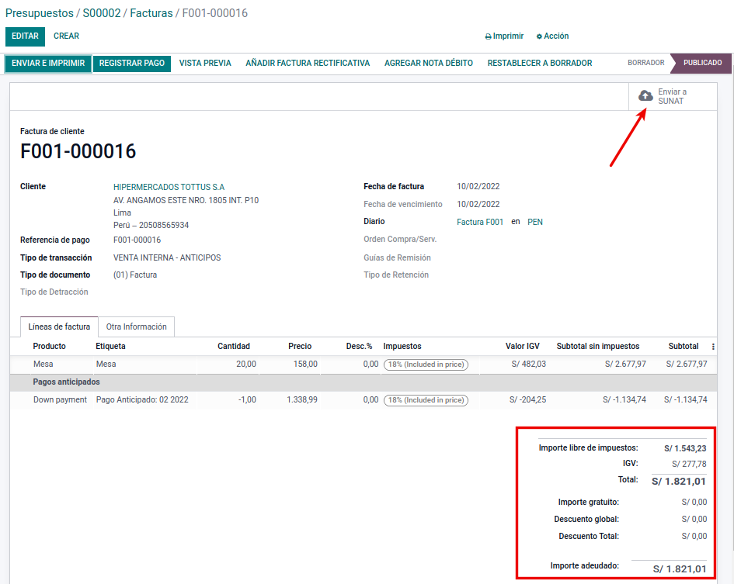Screen dimensions: 734x584
Task: Open VISTA PREVIA of the invoice
Action: [x=205, y=63]
